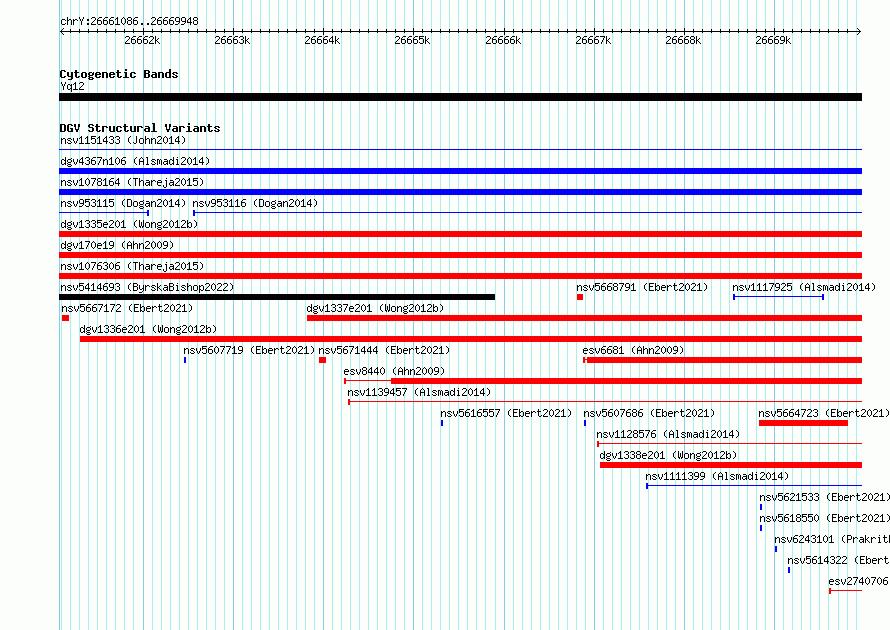Screen dimensions: 890x630
Task: Select the dgv4367n106 (Alsmadi2014) label
Action: [135, 161]
